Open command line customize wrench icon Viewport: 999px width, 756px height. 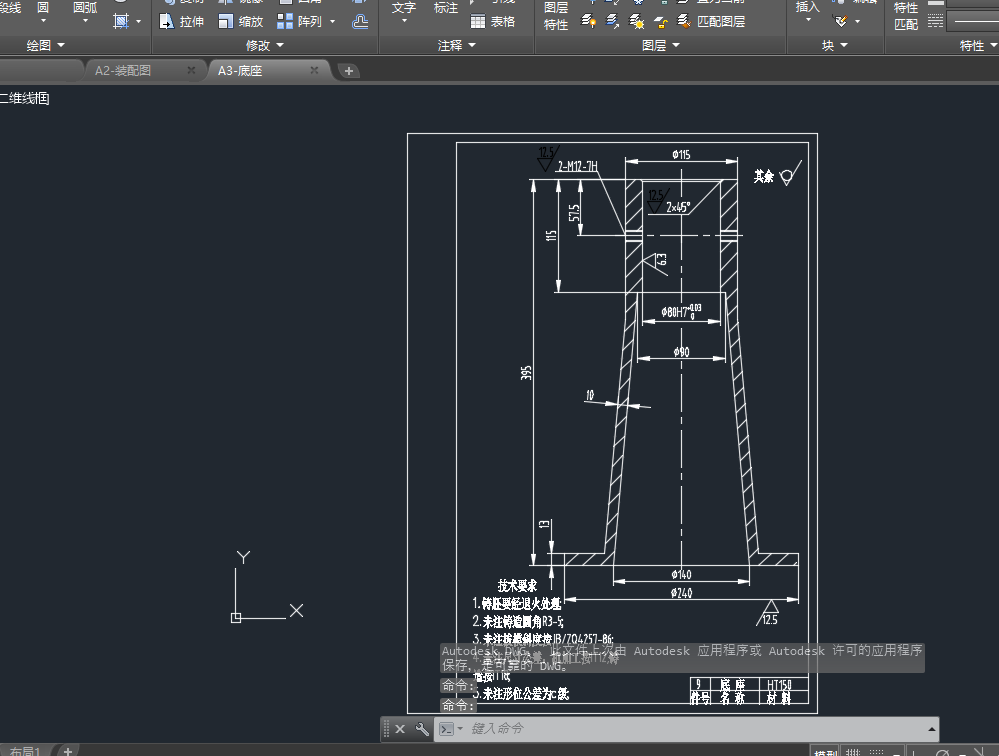pyautogui.click(x=422, y=729)
